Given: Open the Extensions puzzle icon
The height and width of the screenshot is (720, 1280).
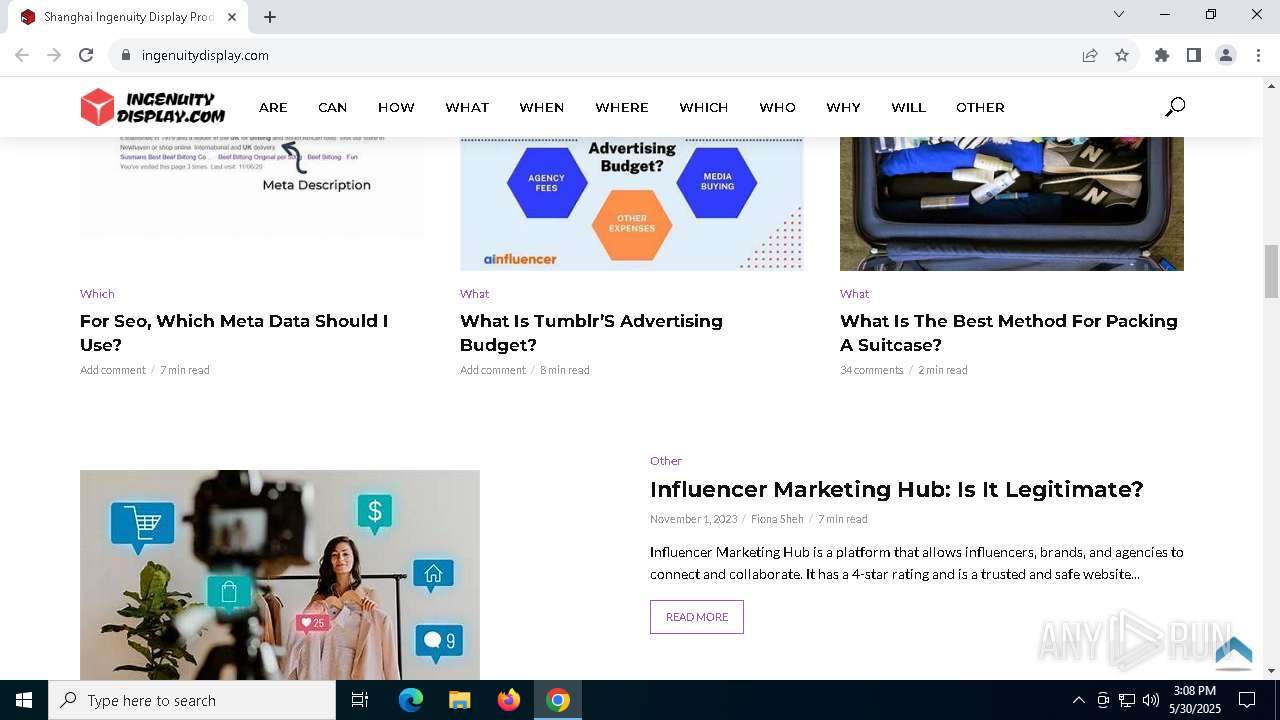Looking at the screenshot, I should (1162, 55).
